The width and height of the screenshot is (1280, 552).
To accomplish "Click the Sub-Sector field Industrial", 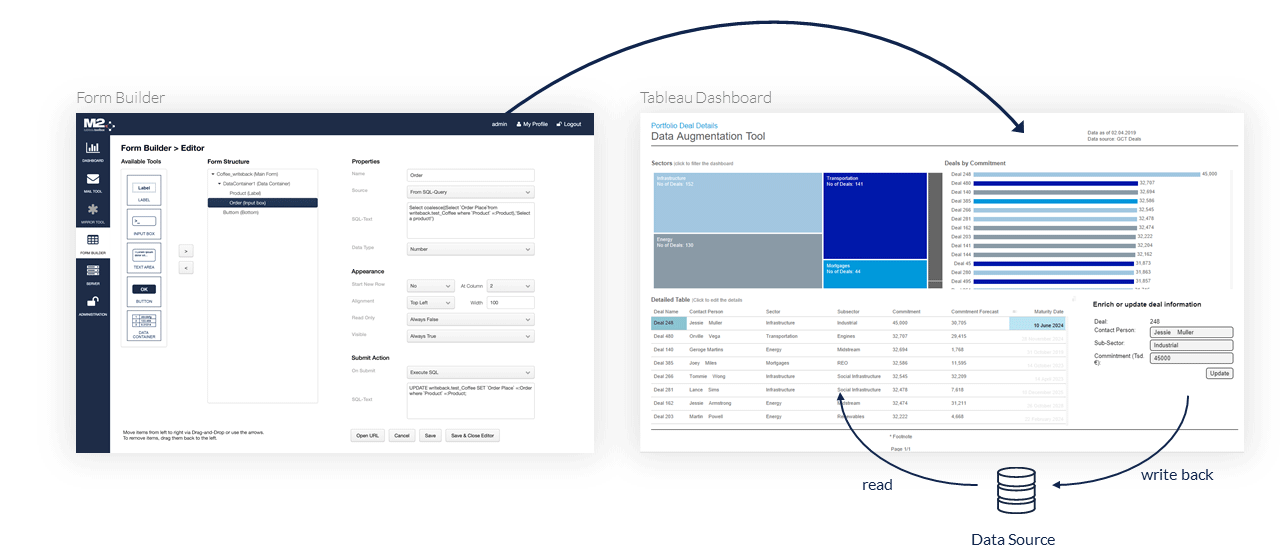I will coord(1190,345).
